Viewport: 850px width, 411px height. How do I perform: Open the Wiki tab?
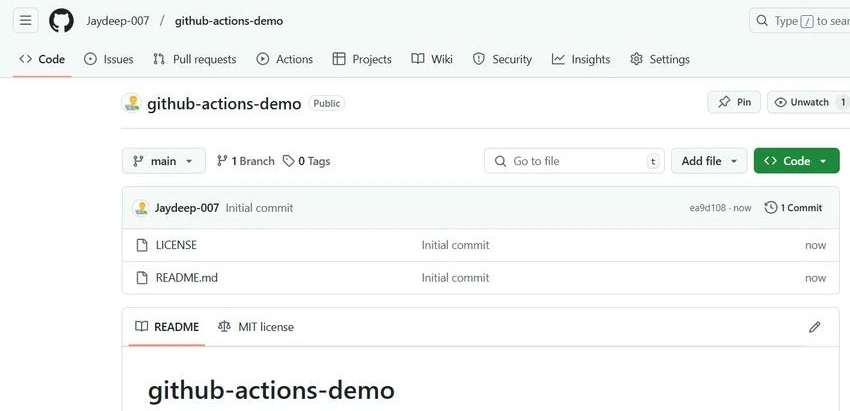tap(432, 59)
